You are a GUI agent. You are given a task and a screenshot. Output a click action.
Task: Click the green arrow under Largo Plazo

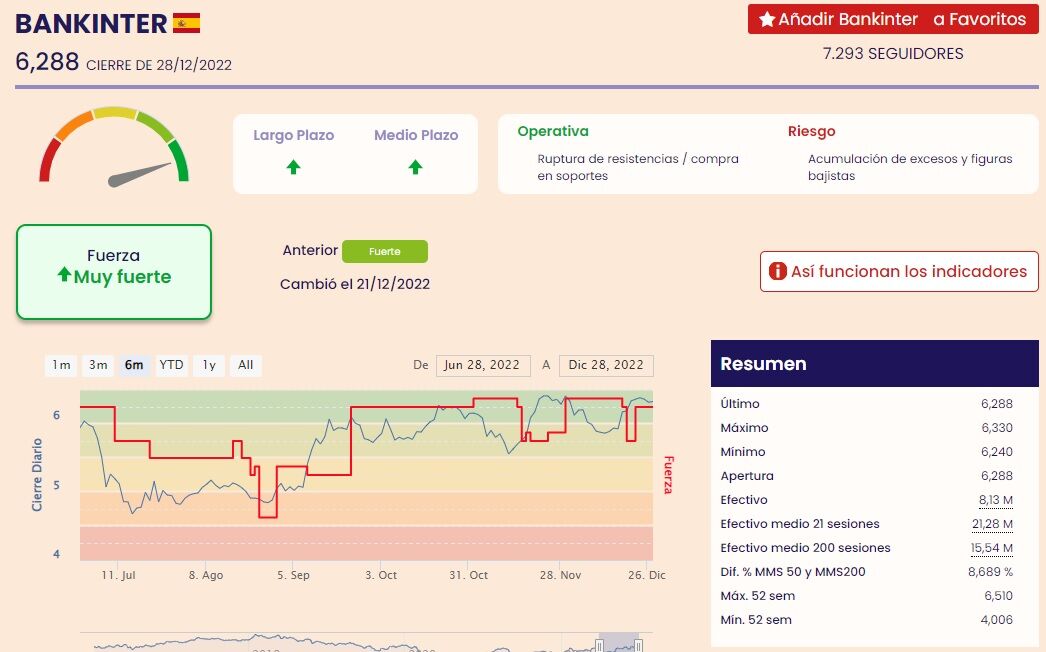point(294,167)
